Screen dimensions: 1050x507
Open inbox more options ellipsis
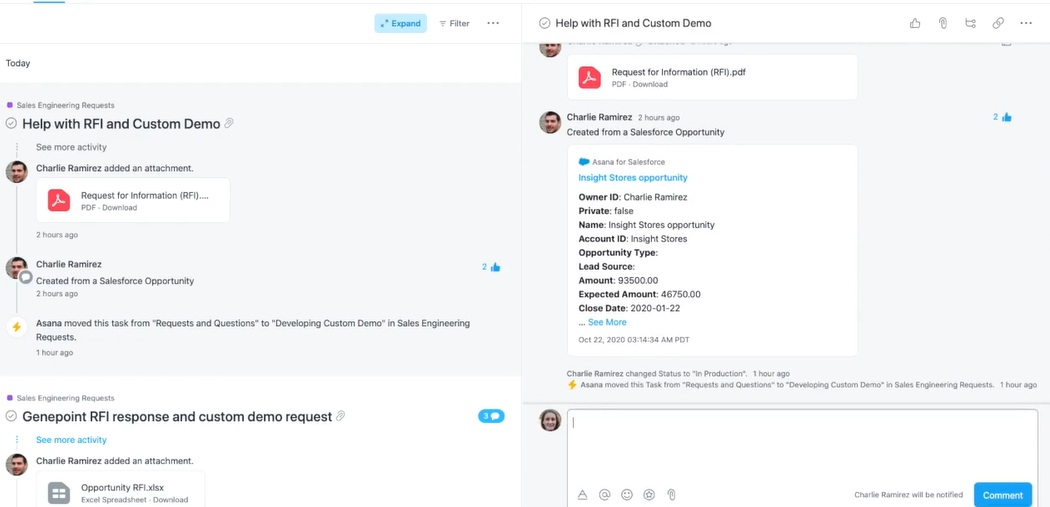pos(494,23)
